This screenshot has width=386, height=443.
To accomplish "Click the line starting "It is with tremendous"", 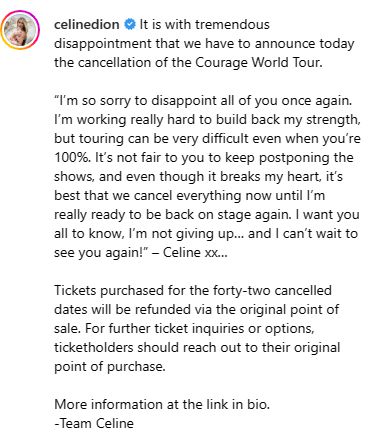I will tap(204, 25).
